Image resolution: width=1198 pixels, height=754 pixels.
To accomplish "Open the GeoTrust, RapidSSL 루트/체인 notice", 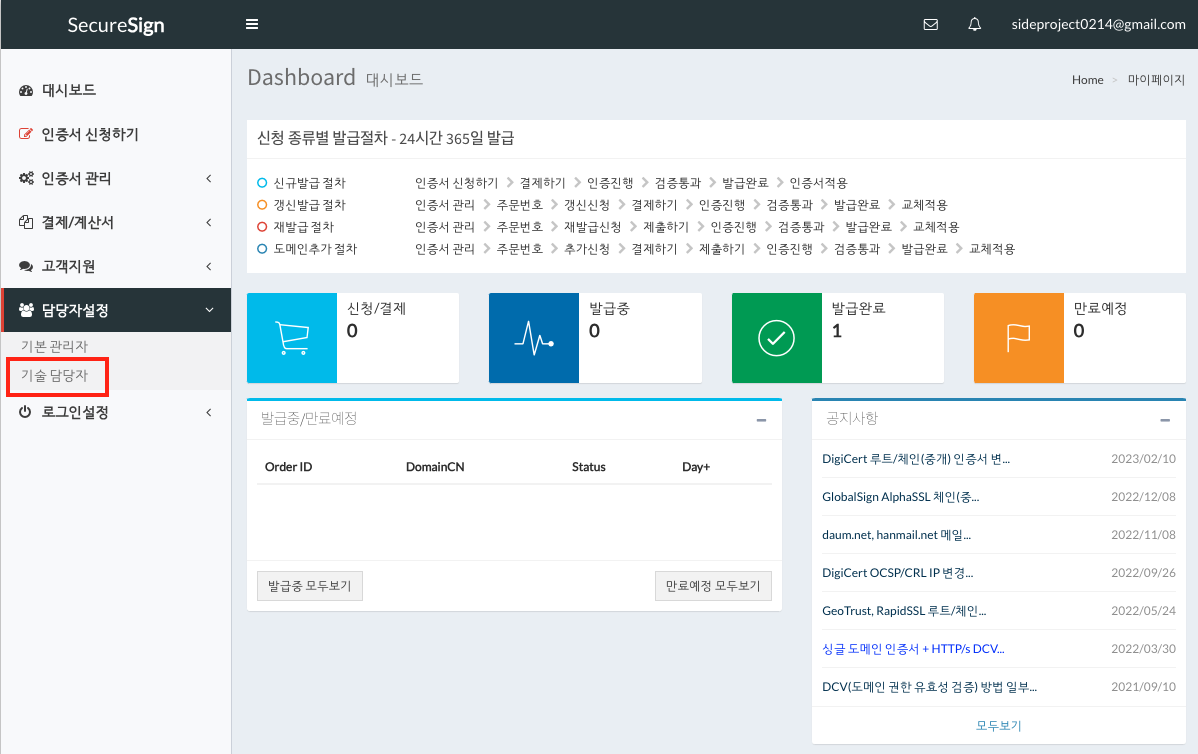I will click(x=904, y=611).
